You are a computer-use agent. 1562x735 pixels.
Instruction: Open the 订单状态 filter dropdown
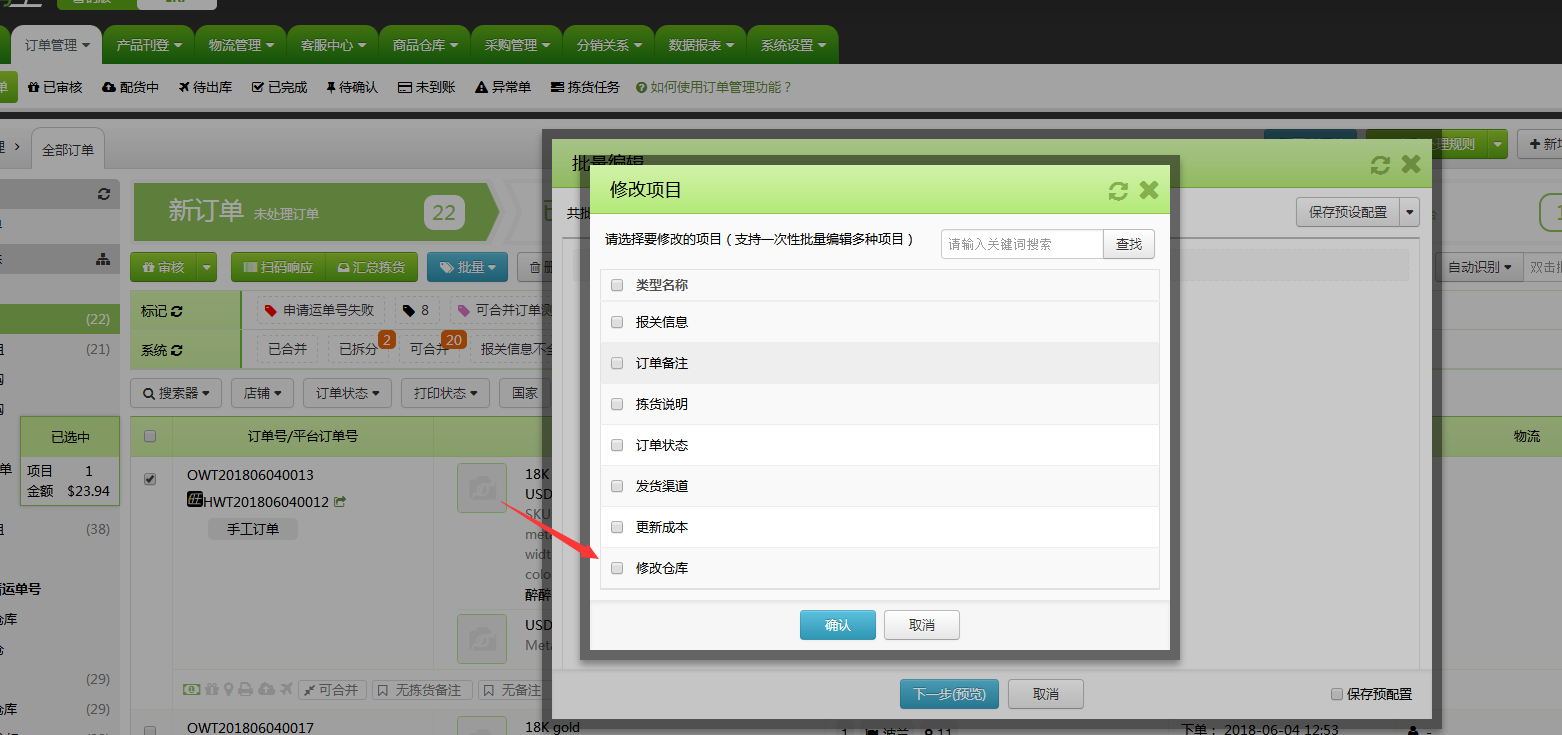(347, 393)
